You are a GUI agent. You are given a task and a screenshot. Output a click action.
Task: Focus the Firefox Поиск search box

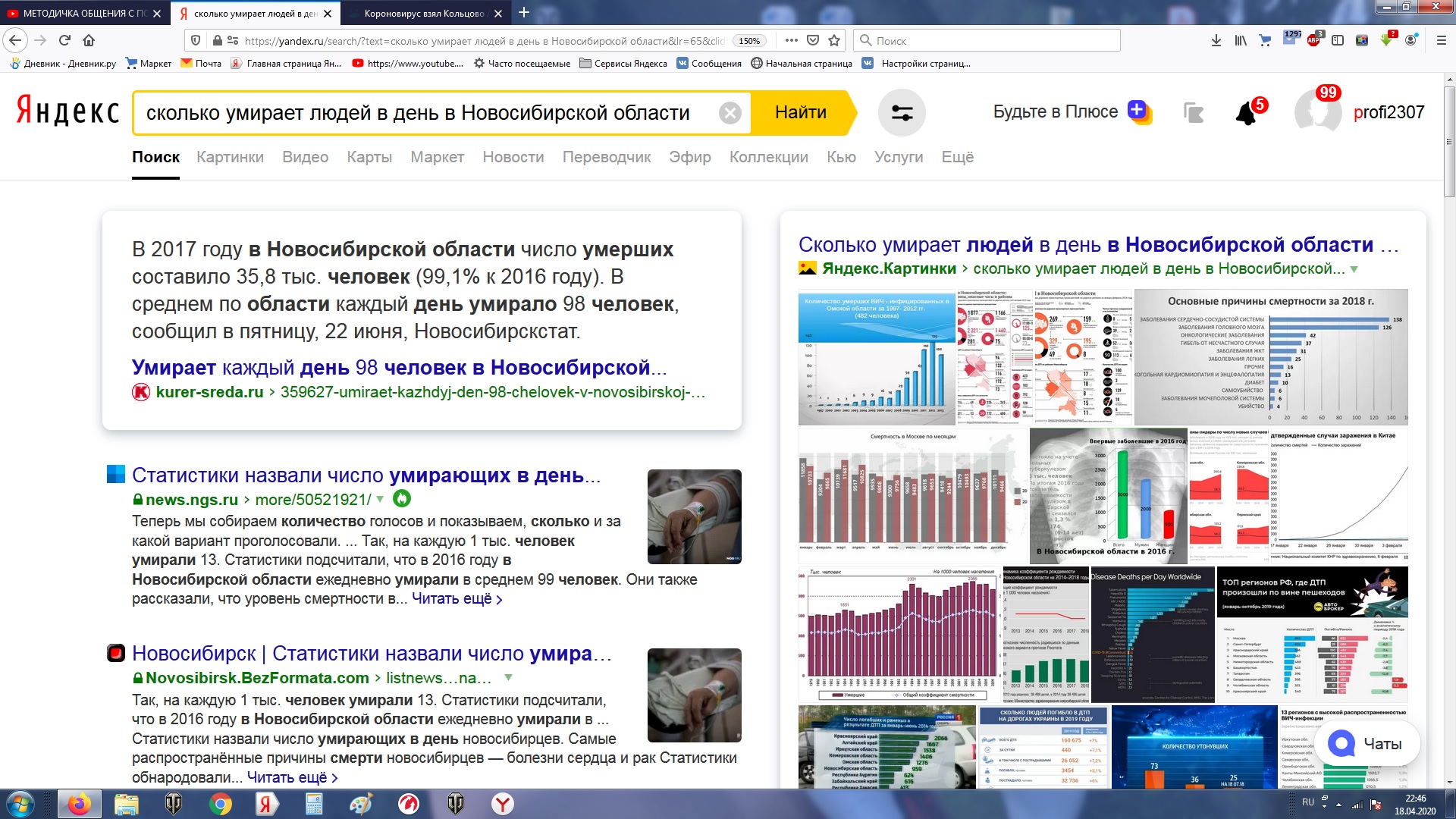(x=987, y=41)
